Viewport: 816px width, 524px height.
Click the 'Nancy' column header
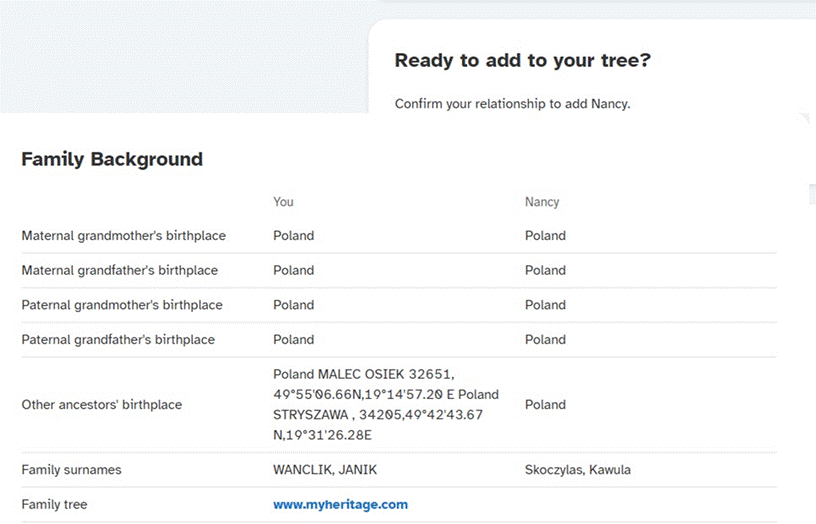[542, 202]
